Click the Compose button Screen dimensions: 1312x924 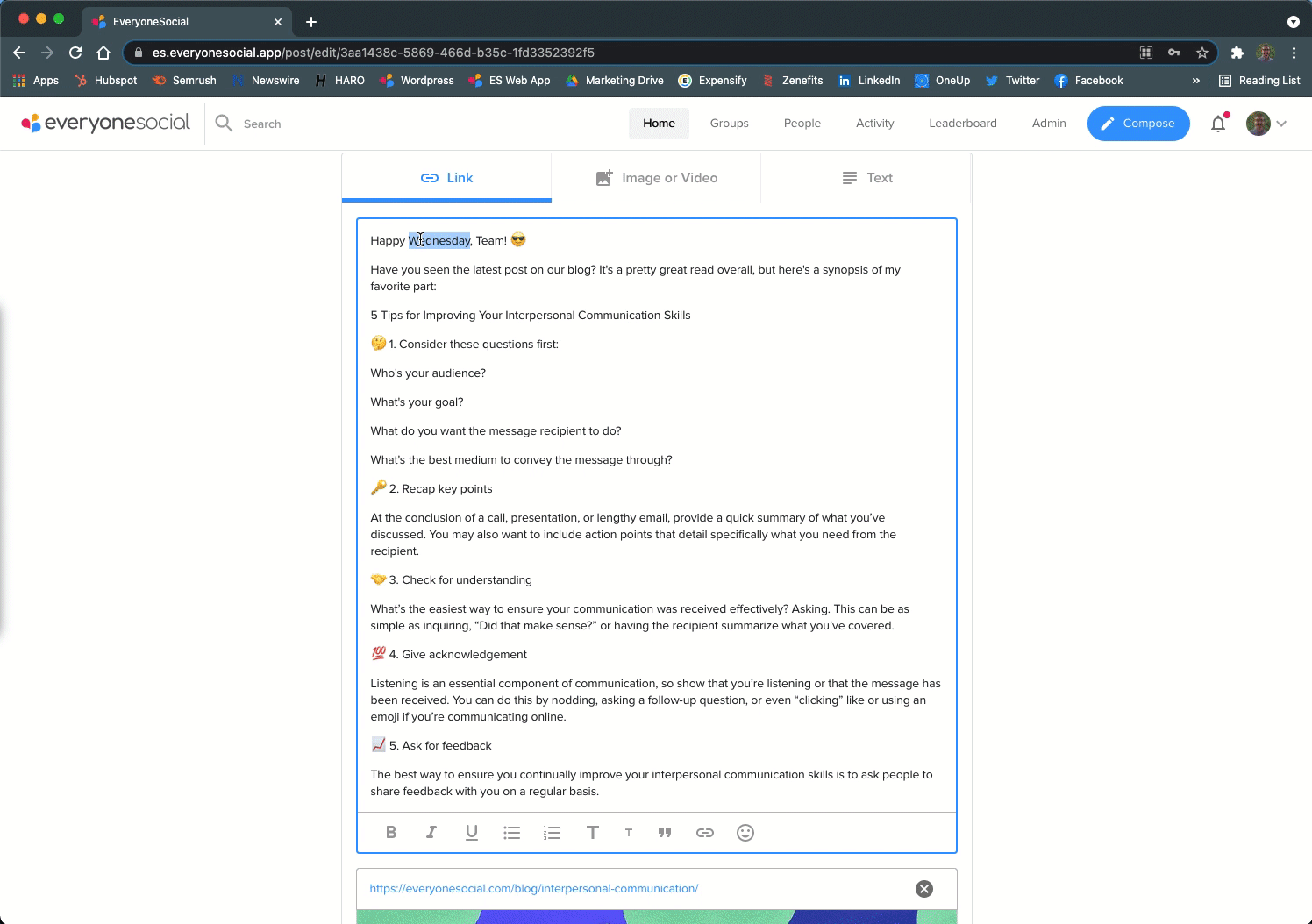point(1138,124)
